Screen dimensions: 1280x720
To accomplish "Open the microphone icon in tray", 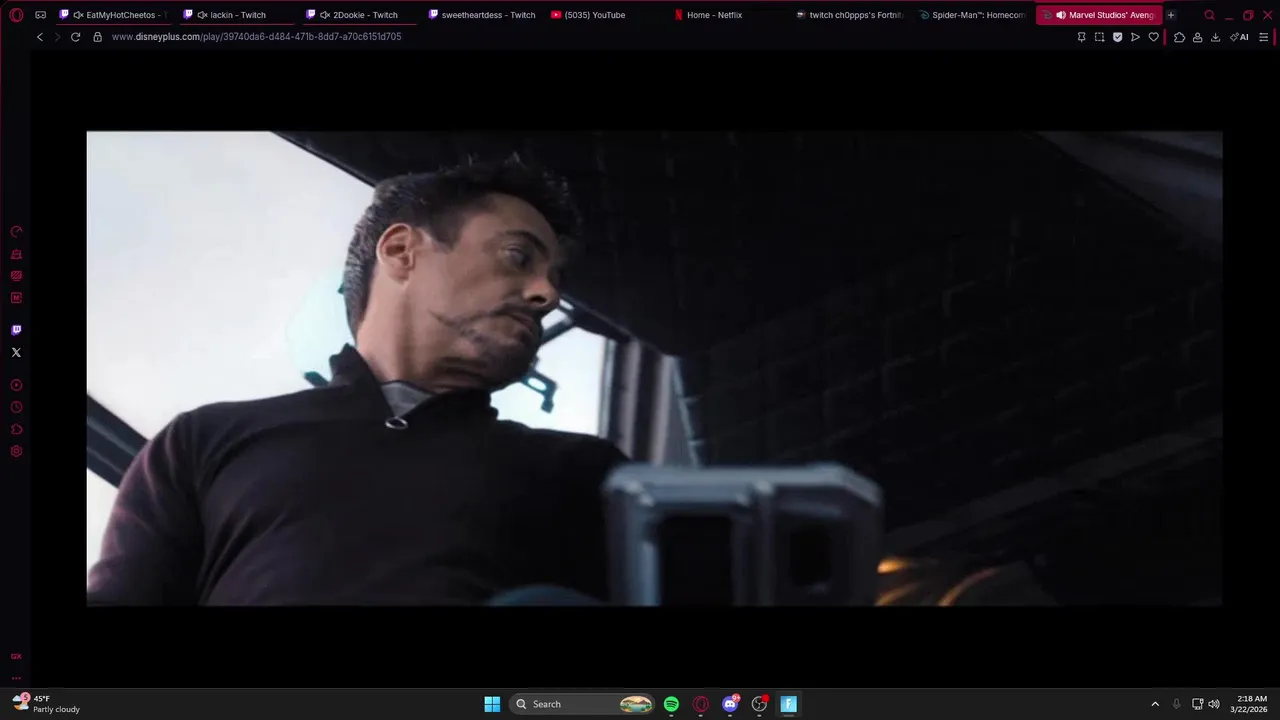I will (1176, 704).
